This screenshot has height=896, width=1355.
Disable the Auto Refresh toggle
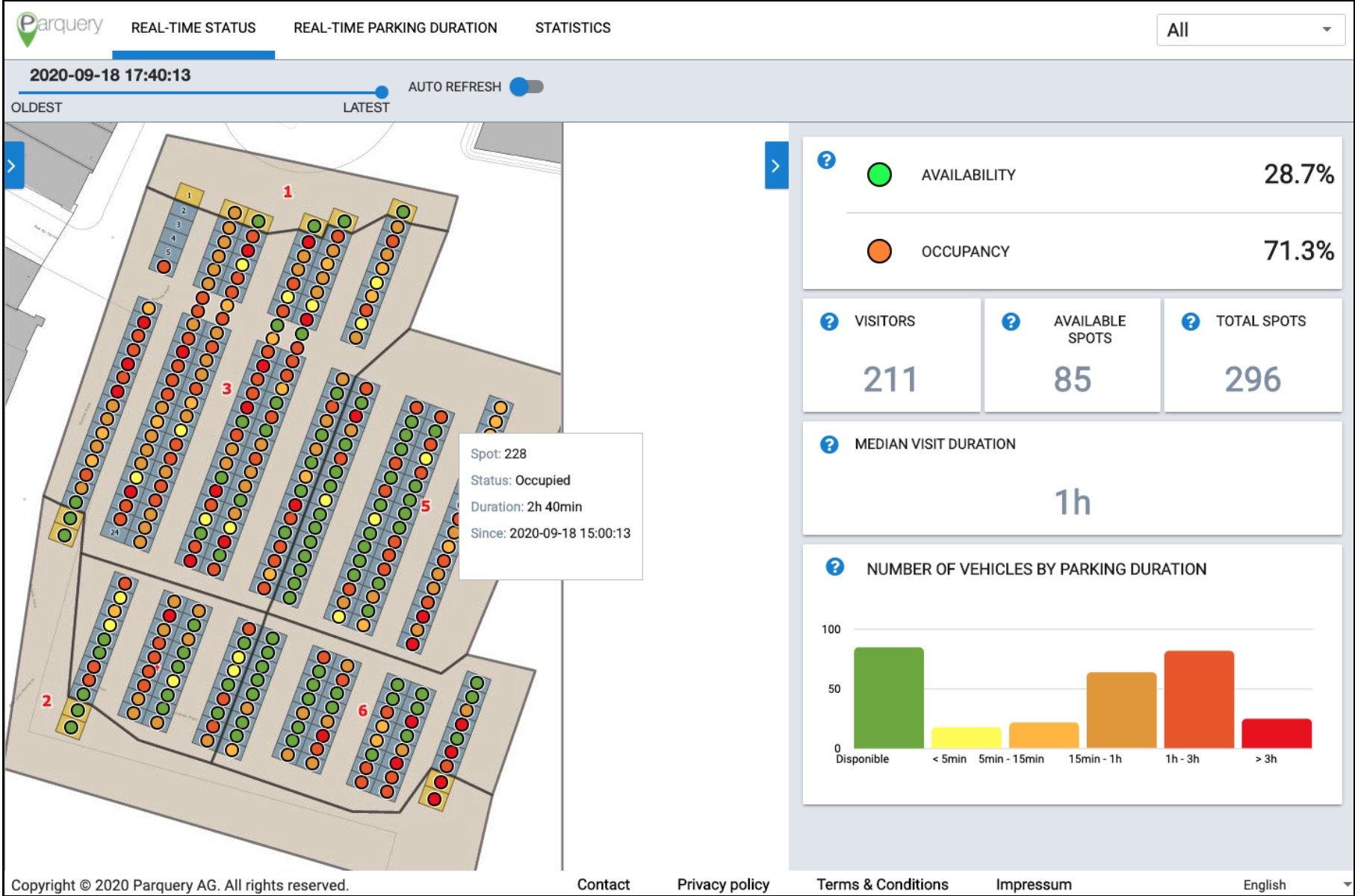tap(526, 87)
